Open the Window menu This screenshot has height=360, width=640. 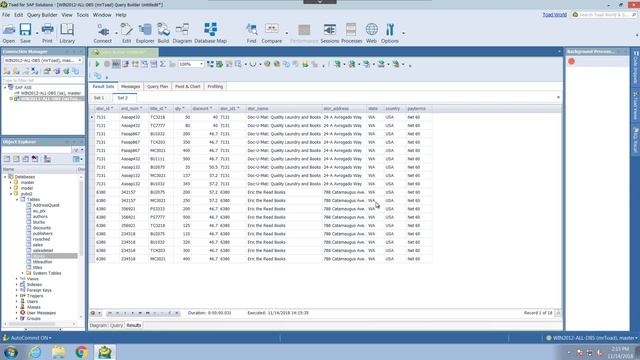(x=102, y=15)
